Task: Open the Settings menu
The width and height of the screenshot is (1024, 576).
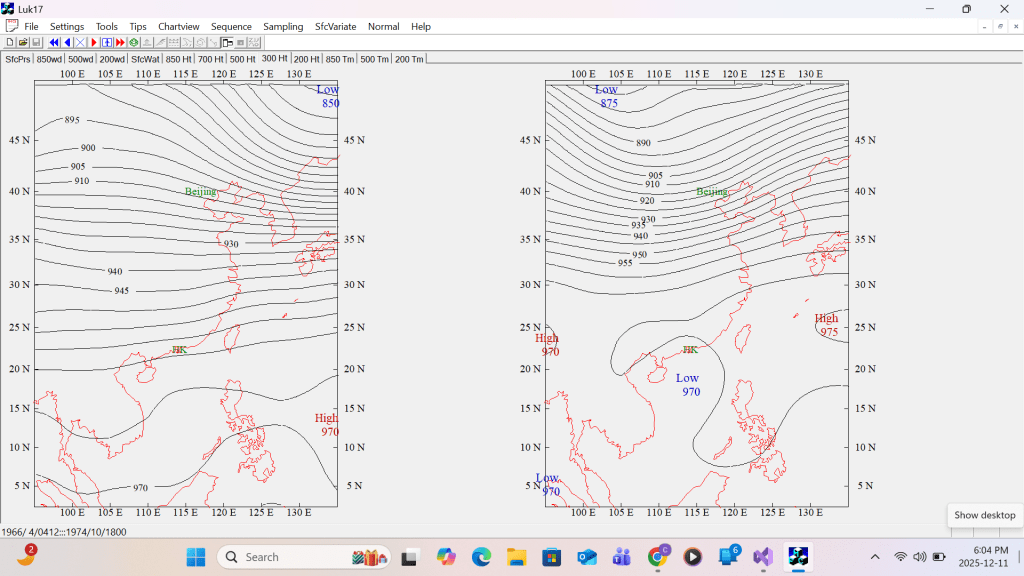Action: [67, 26]
